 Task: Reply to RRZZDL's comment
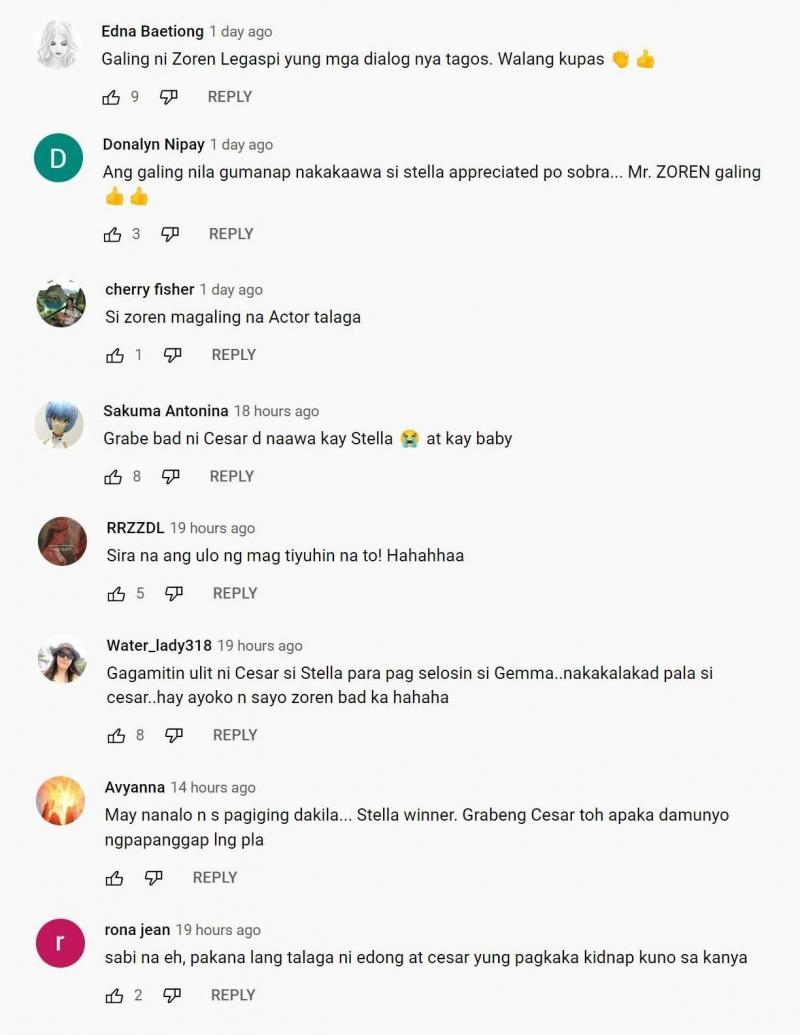pos(235,594)
